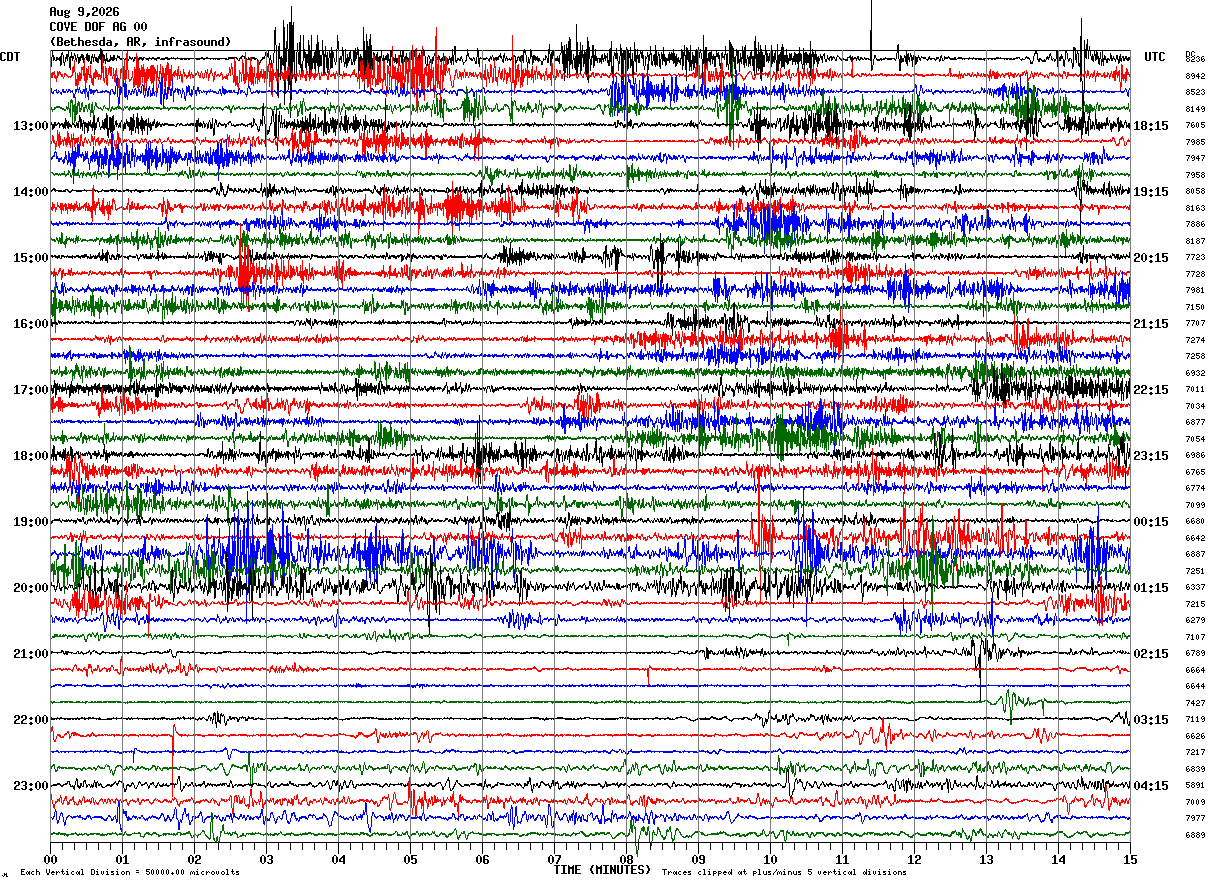Click the '22:00' CDT time label
Viewport: 1210px width, 886px height.
30,720
